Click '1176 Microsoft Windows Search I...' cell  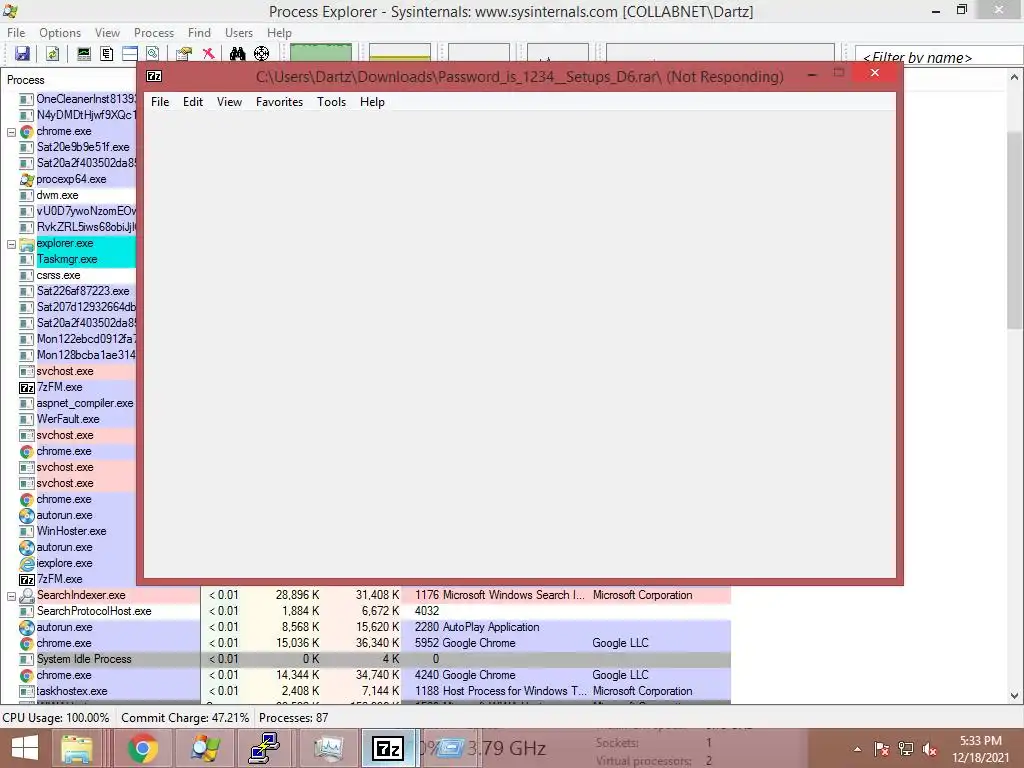coord(500,596)
